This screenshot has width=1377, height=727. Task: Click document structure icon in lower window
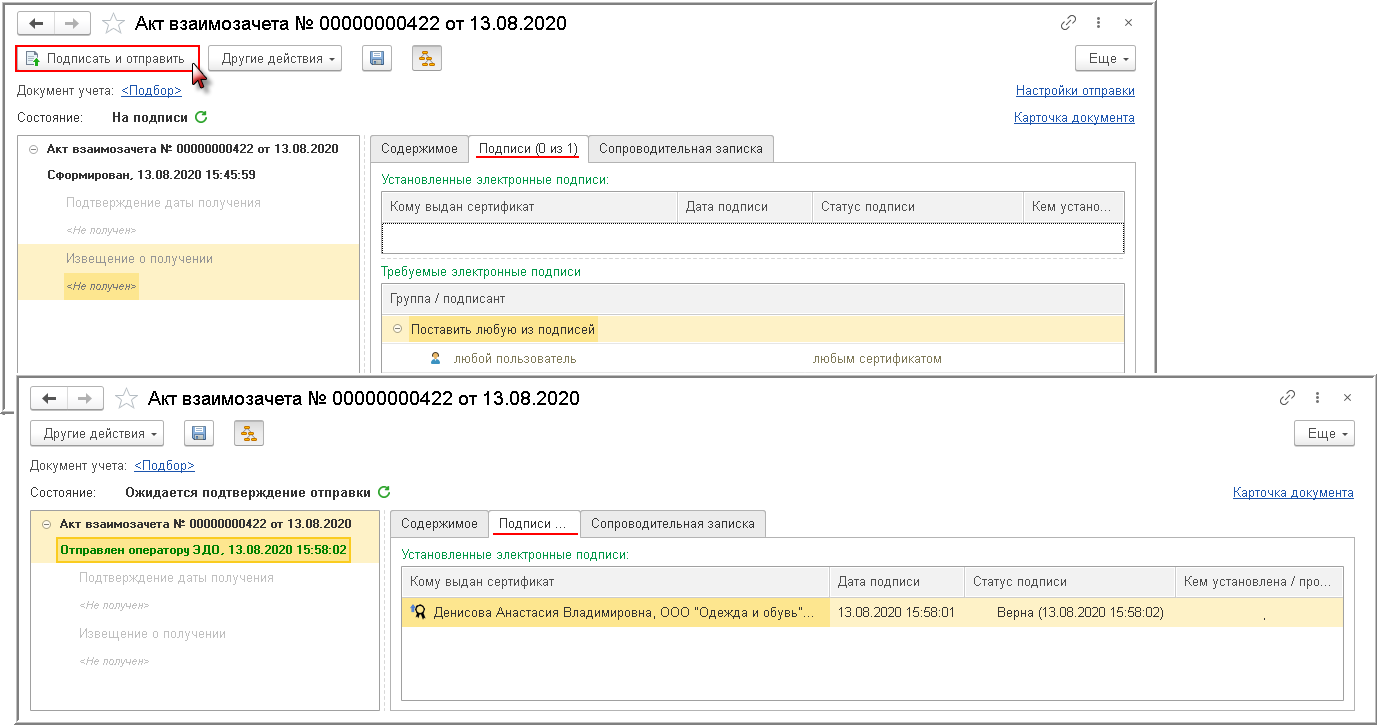[x=249, y=434]
